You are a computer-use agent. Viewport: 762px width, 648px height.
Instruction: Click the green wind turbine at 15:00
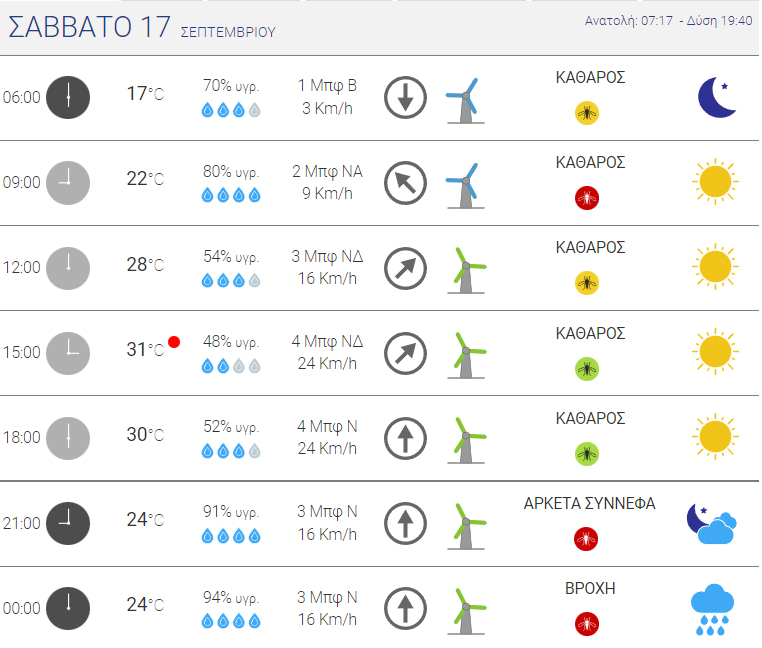[466, 355]
